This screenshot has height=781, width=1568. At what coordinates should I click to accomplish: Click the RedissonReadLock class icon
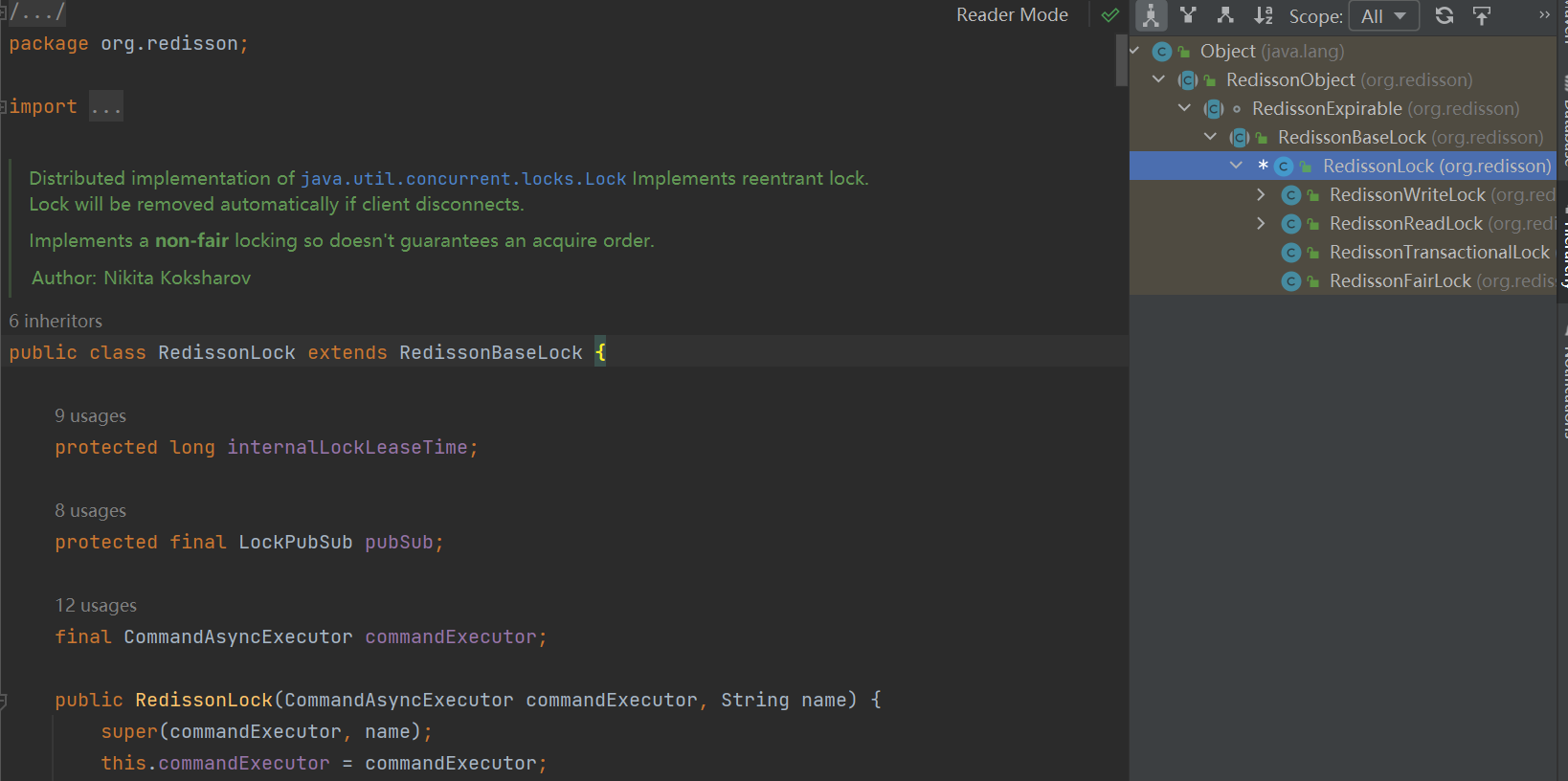click(1291, 224)
